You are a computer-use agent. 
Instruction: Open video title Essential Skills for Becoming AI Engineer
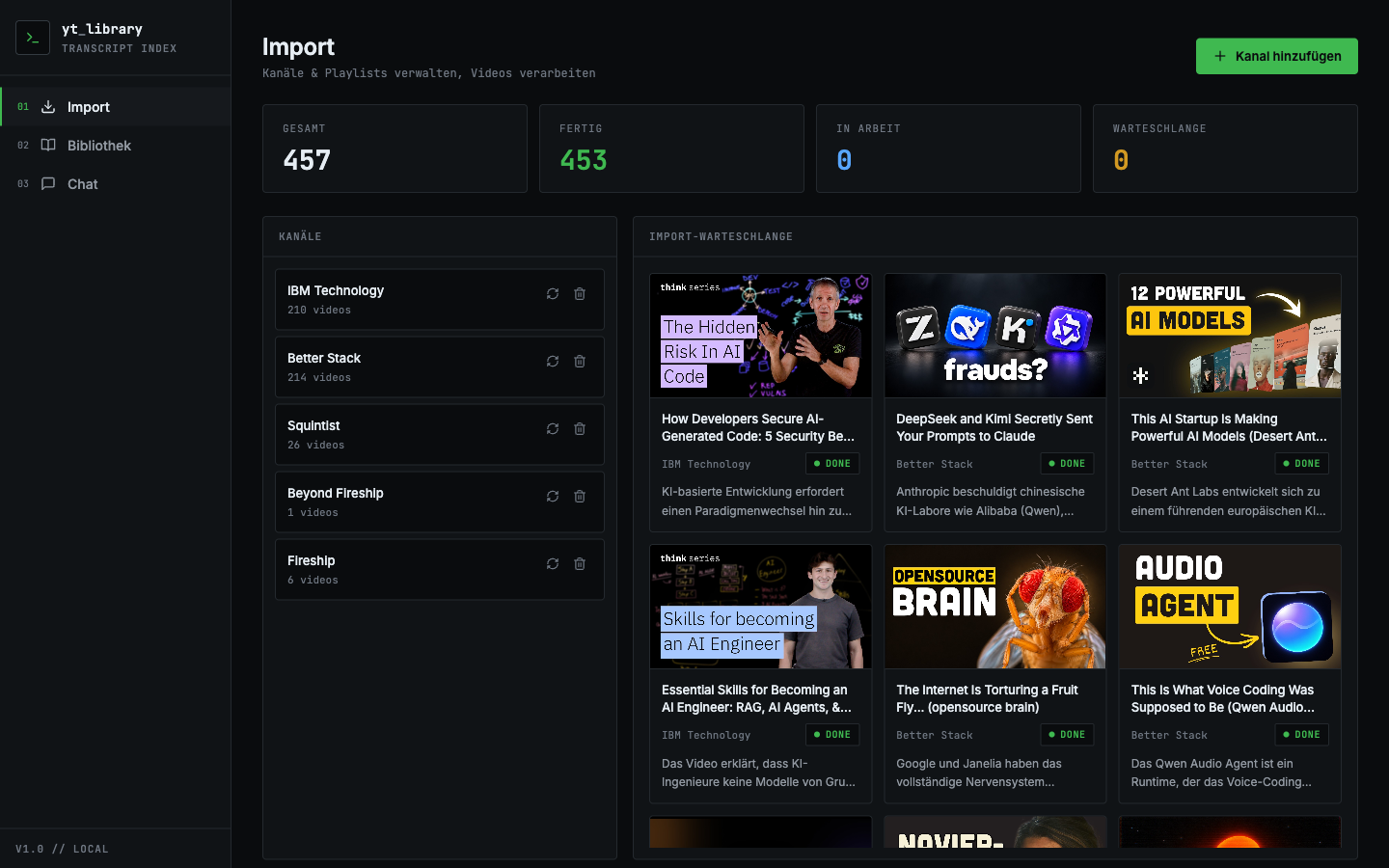coord(756,698)
